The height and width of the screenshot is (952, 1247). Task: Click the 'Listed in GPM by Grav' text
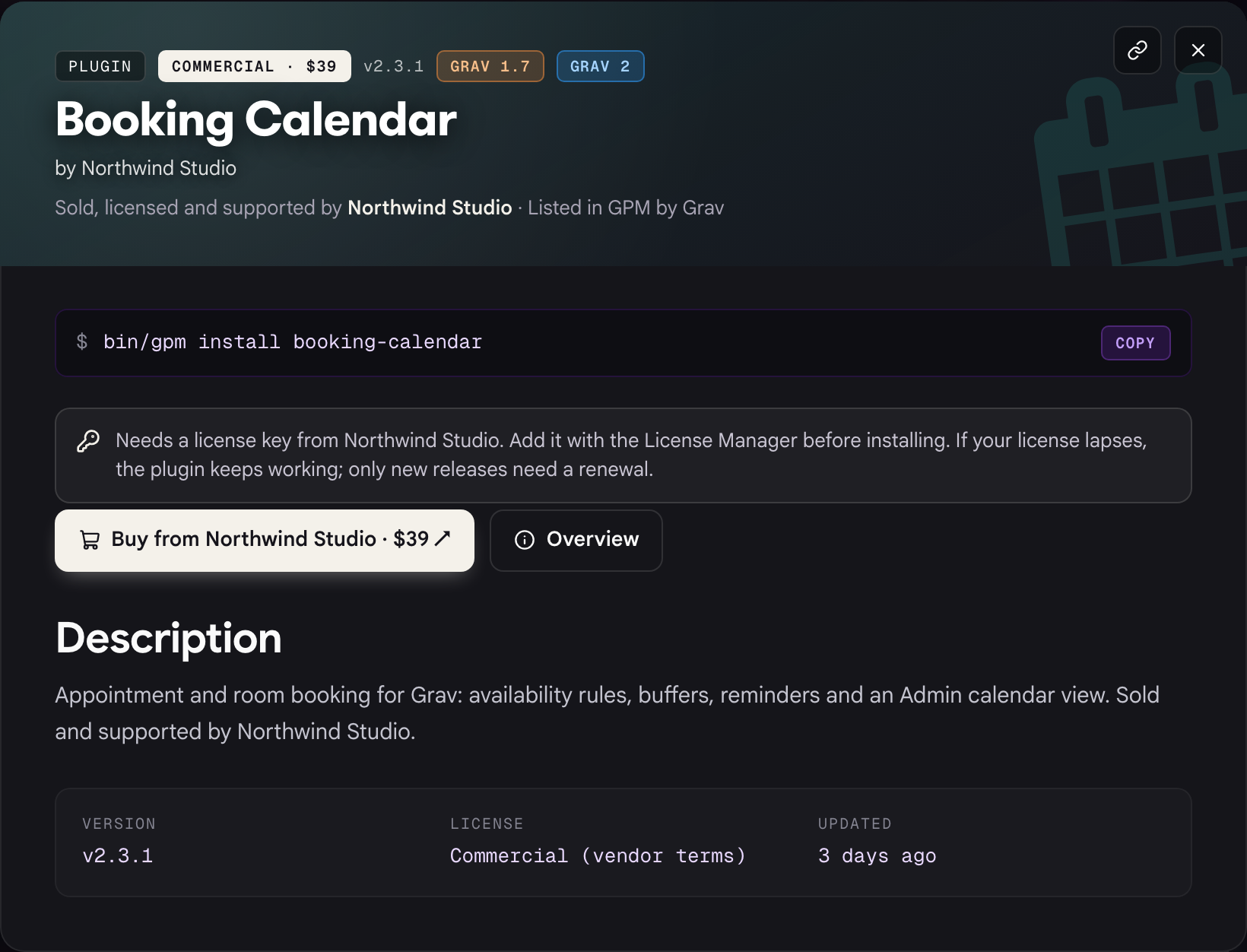click(626, 208)
